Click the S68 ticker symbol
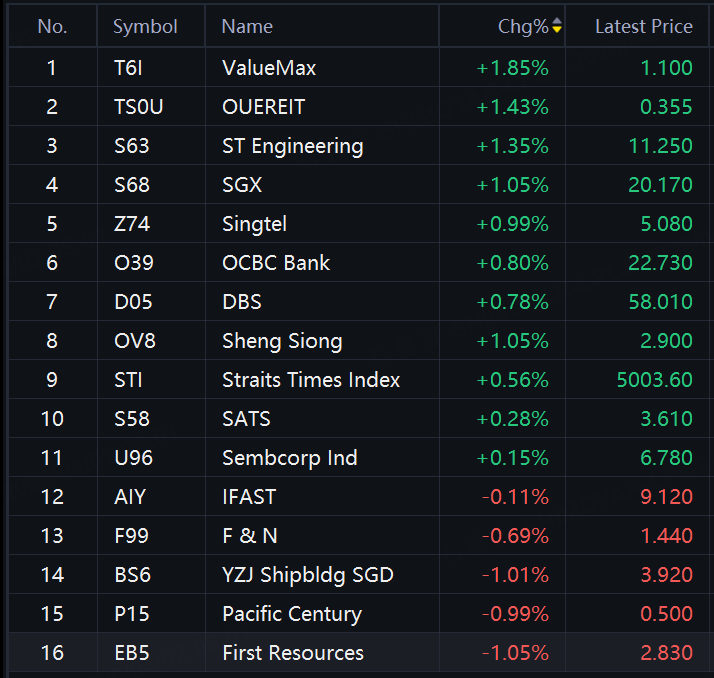The height and width of the screenshot is (678, 714). coord(131,185)
